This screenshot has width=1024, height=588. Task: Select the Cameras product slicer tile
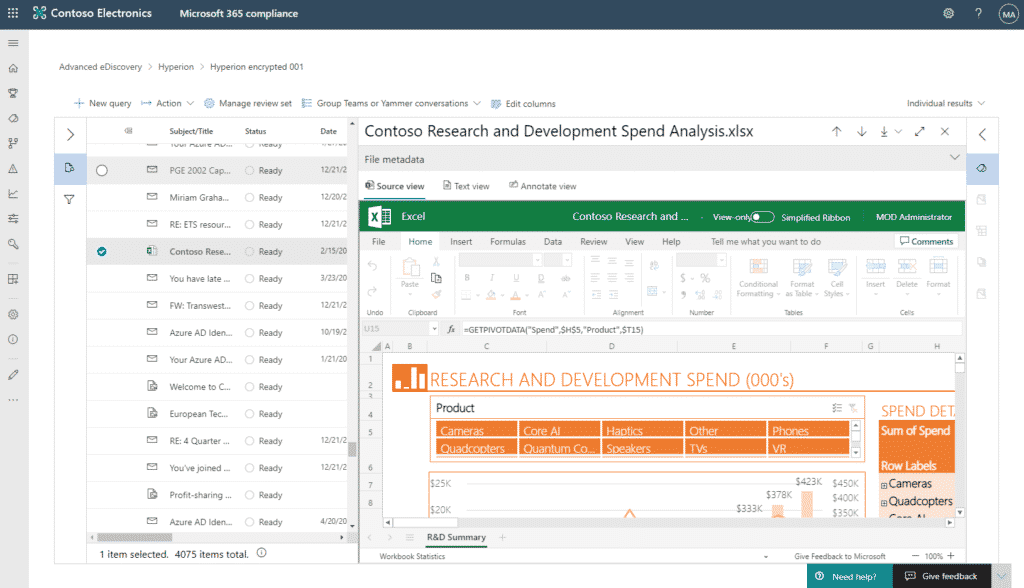pyautogui.click(x=472, y=431)
